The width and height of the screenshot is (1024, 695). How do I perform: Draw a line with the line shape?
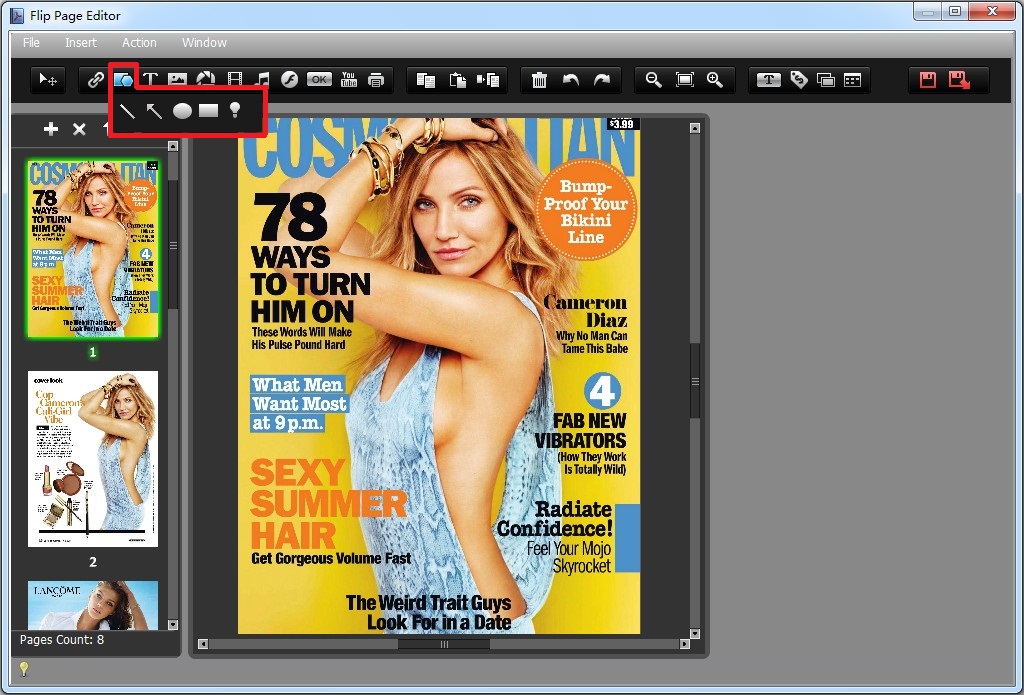(127, 111)
